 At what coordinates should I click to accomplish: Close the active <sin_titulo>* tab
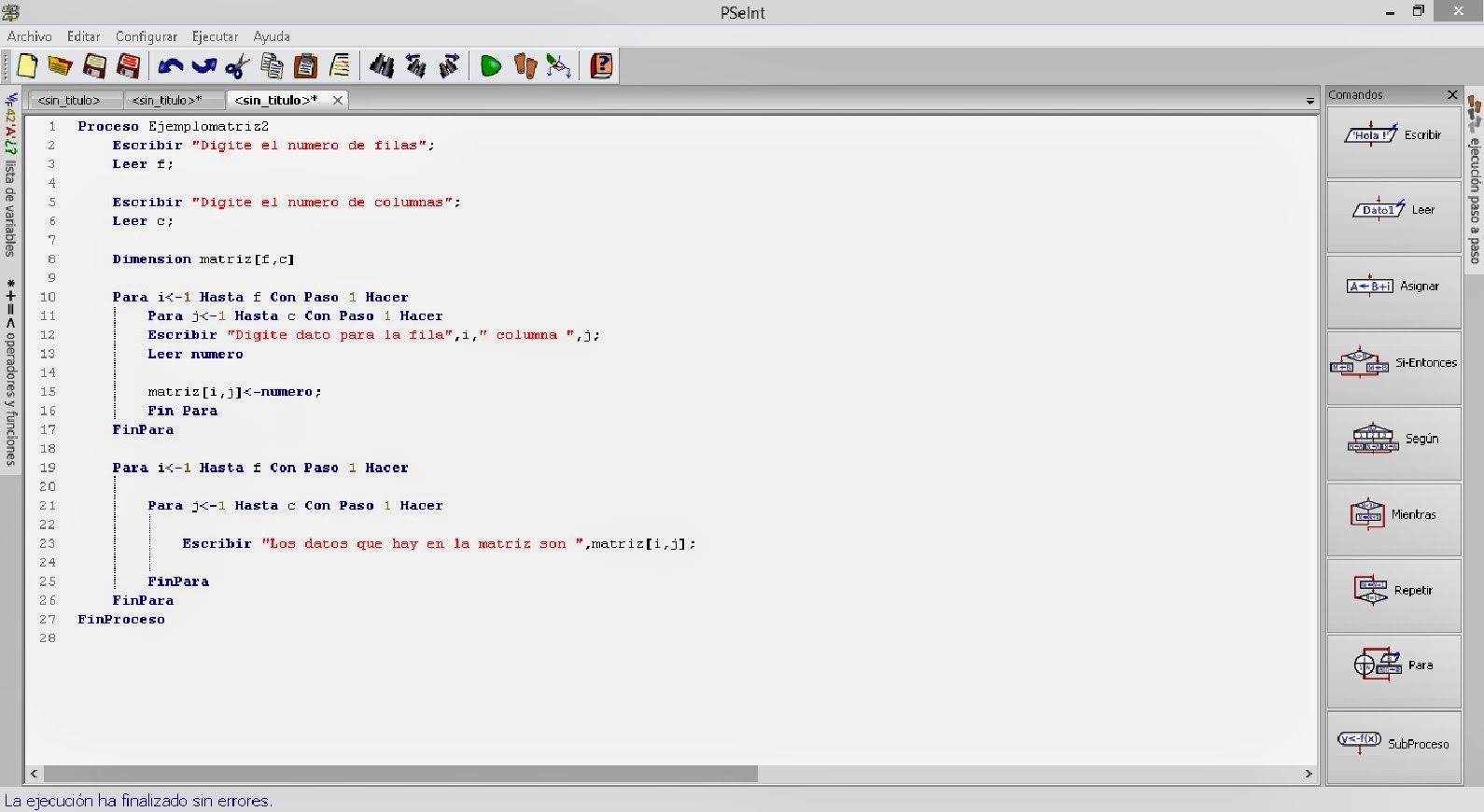338,100
